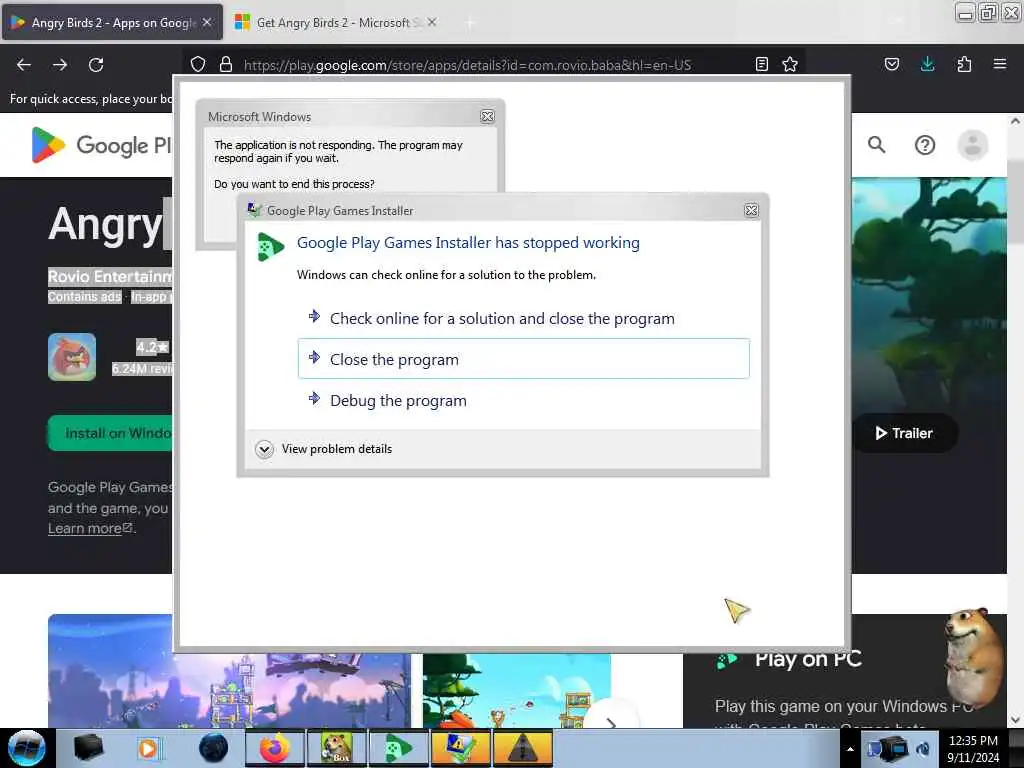Viewport: 1024px width, 768px height.
Task: Expand View problem details
Action: point(325,449)
